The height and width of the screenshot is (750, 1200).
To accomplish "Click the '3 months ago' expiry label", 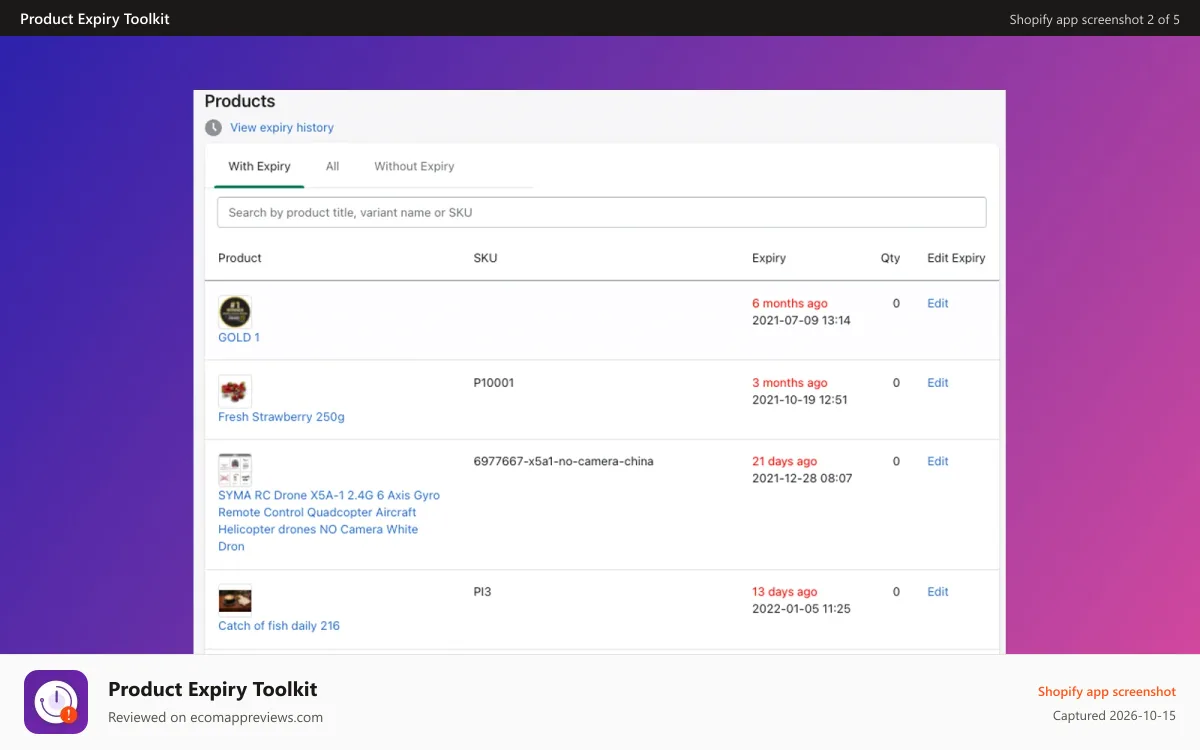I will pyautogui.click(x=790, y=383).
